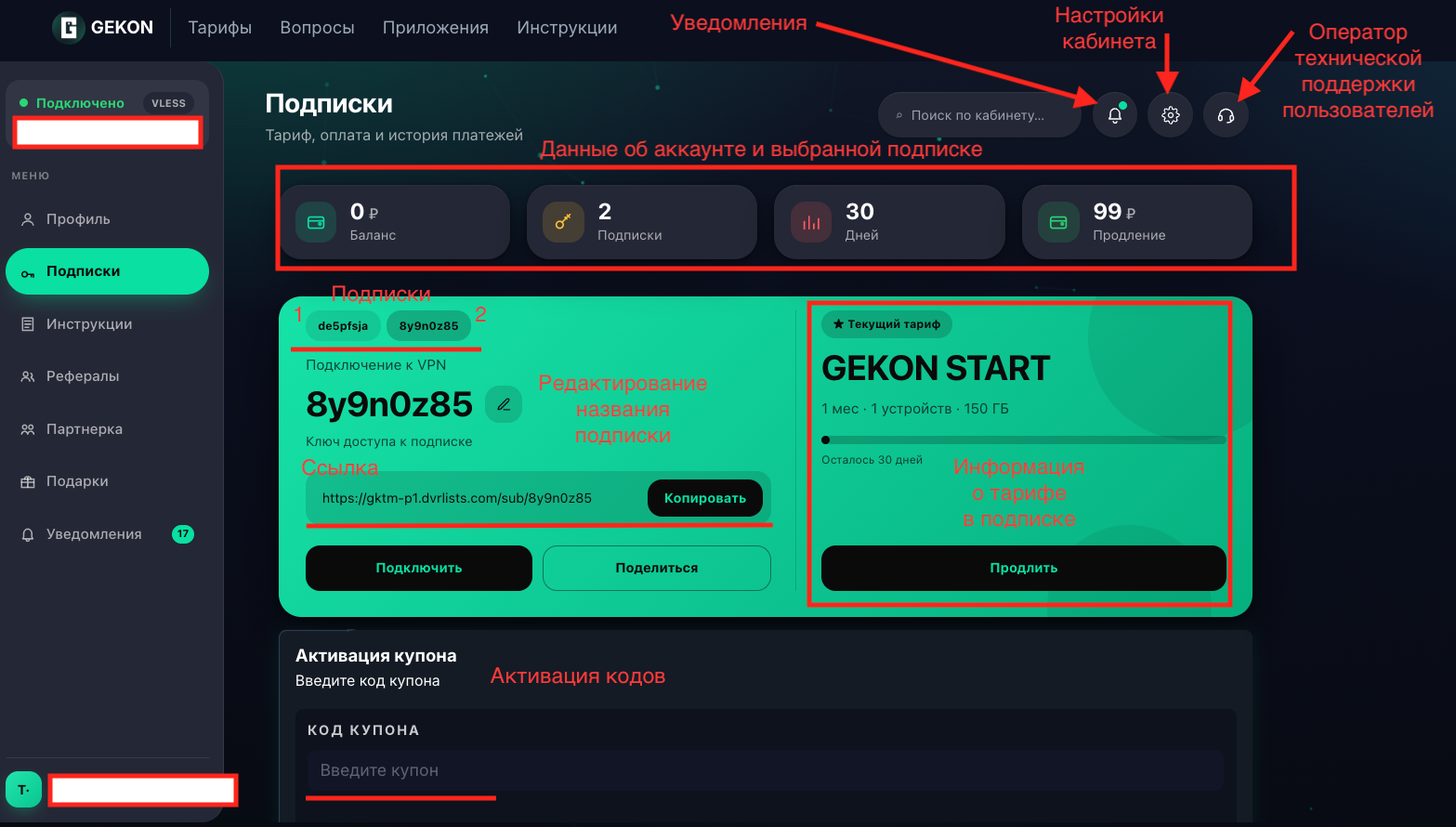The image size is (1456, 827).
Task: Click the wallet icon on Баланс card
Action: pos(316,222)
